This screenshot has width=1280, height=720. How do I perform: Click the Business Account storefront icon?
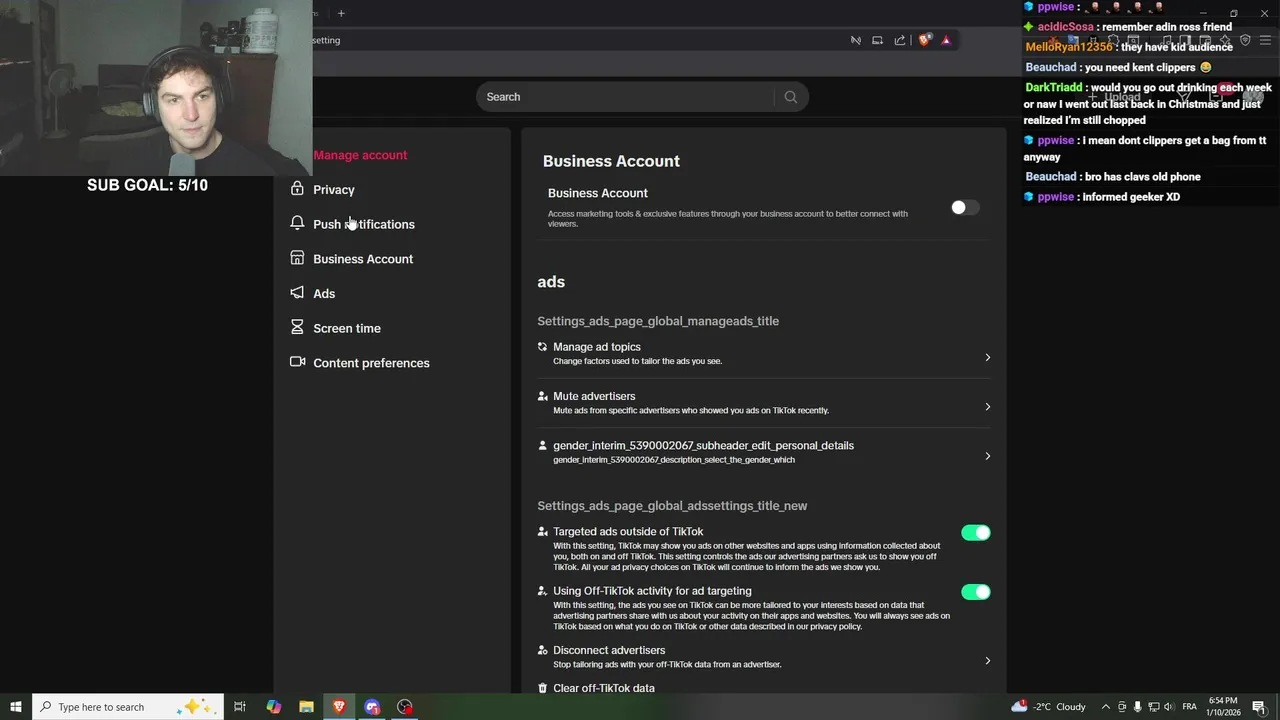click(x=297, y=258)
